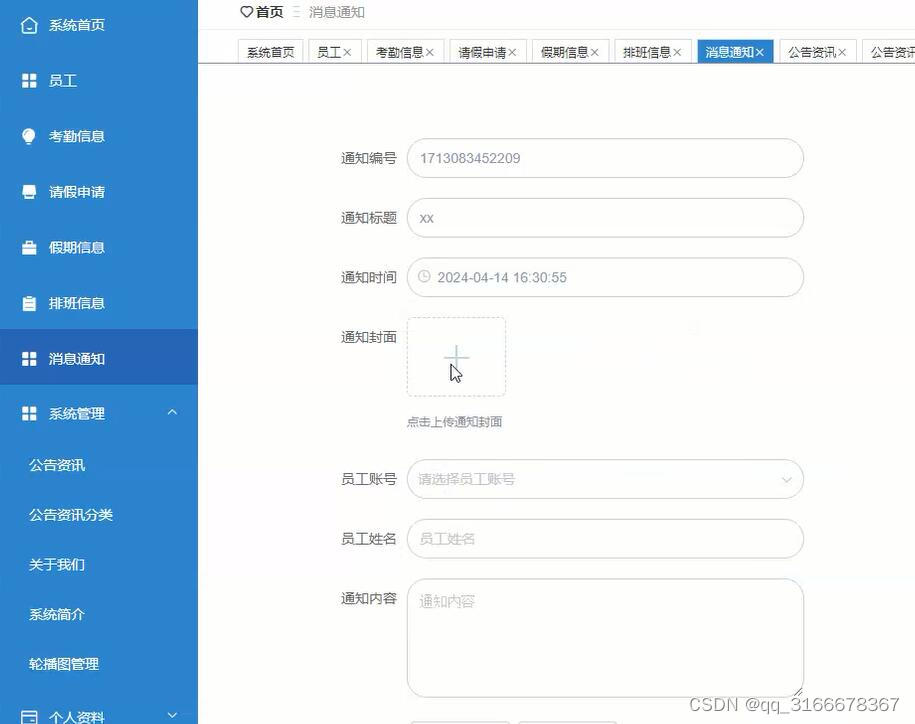The height and width of the screenshot is (724, 915).
Task: Click the card icon next to 个人资料
Action: 29,716
